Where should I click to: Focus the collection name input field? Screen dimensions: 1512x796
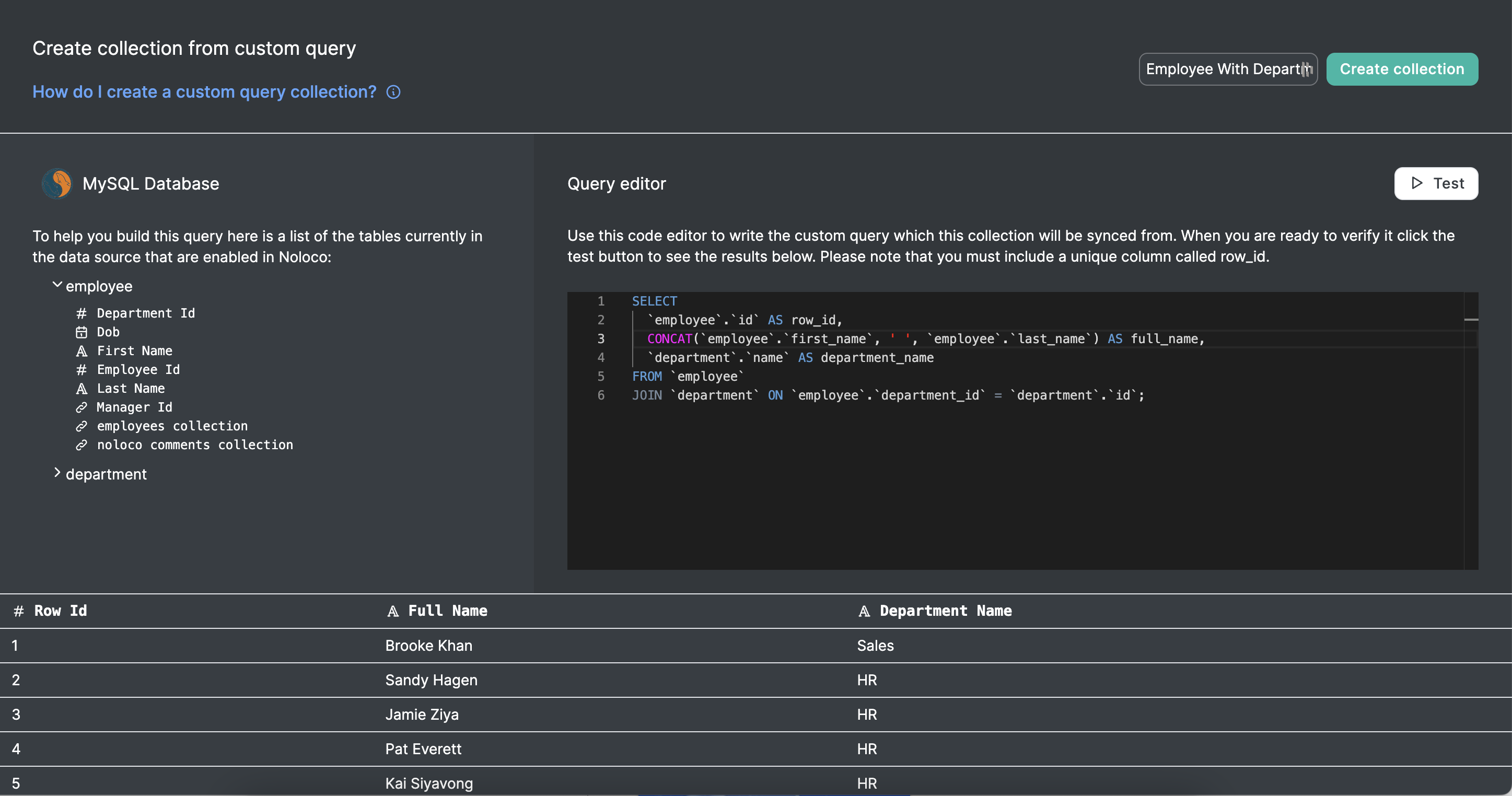[1221, 69]
